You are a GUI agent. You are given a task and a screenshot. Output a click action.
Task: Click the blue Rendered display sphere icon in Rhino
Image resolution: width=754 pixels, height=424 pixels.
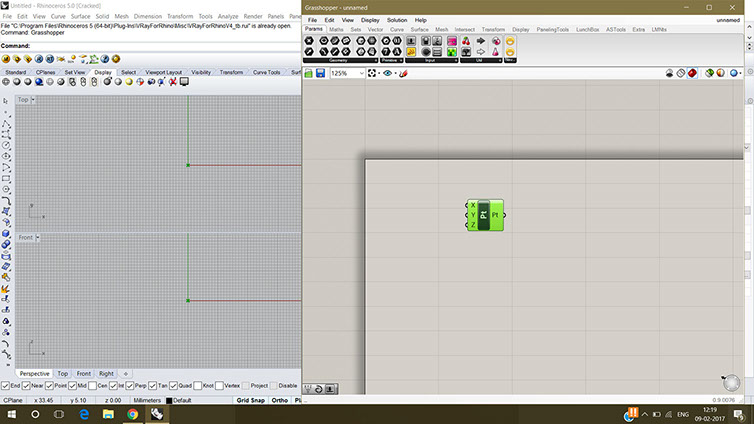(x=38, y=82)
